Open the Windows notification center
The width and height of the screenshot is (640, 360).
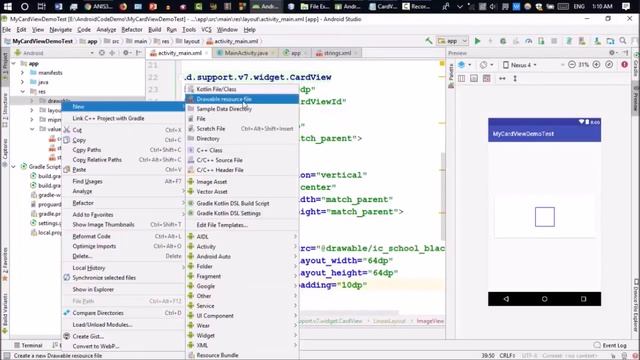click(626, 6)
